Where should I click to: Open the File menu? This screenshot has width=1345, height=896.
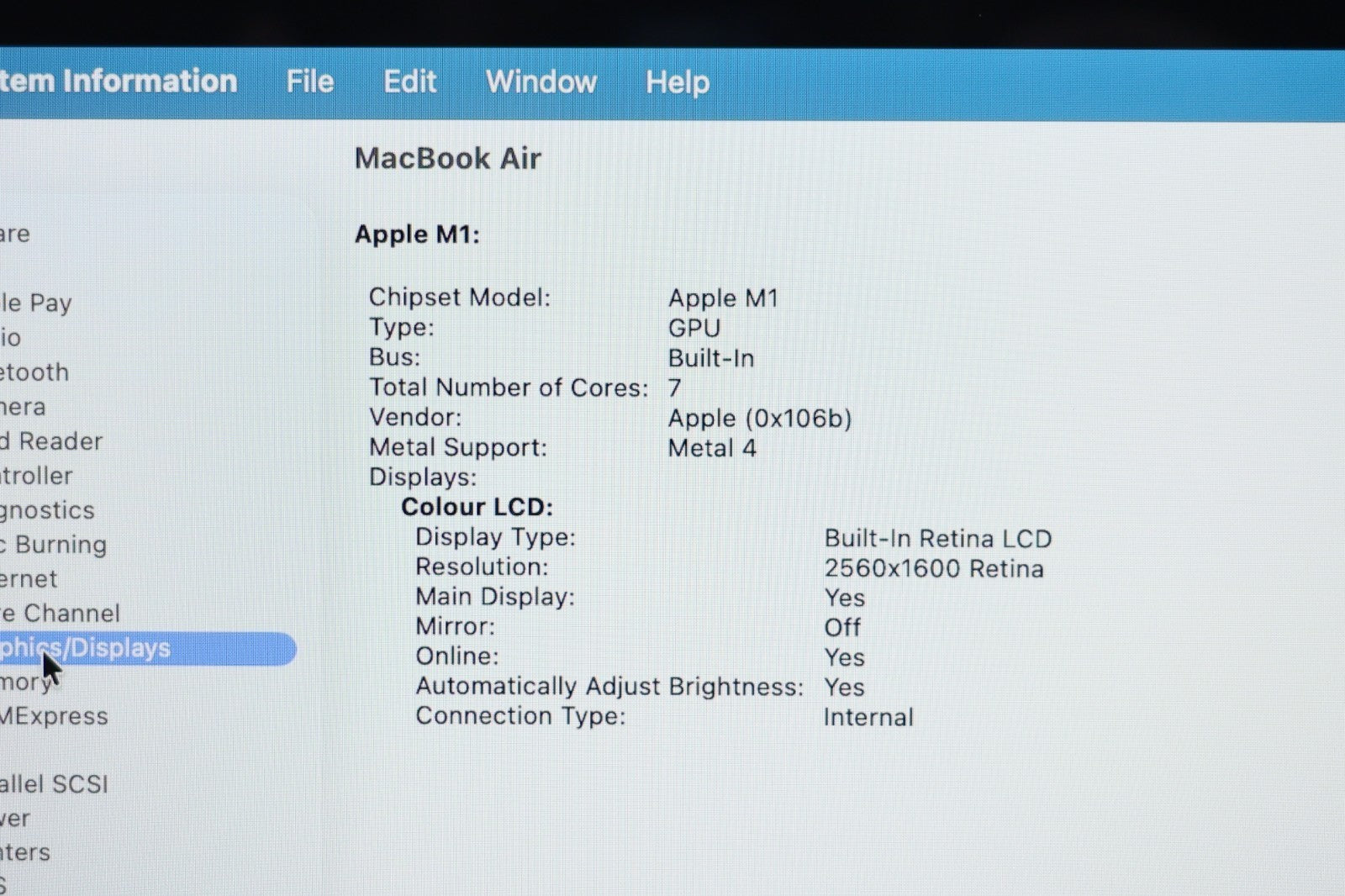click(x=309, y=82)
